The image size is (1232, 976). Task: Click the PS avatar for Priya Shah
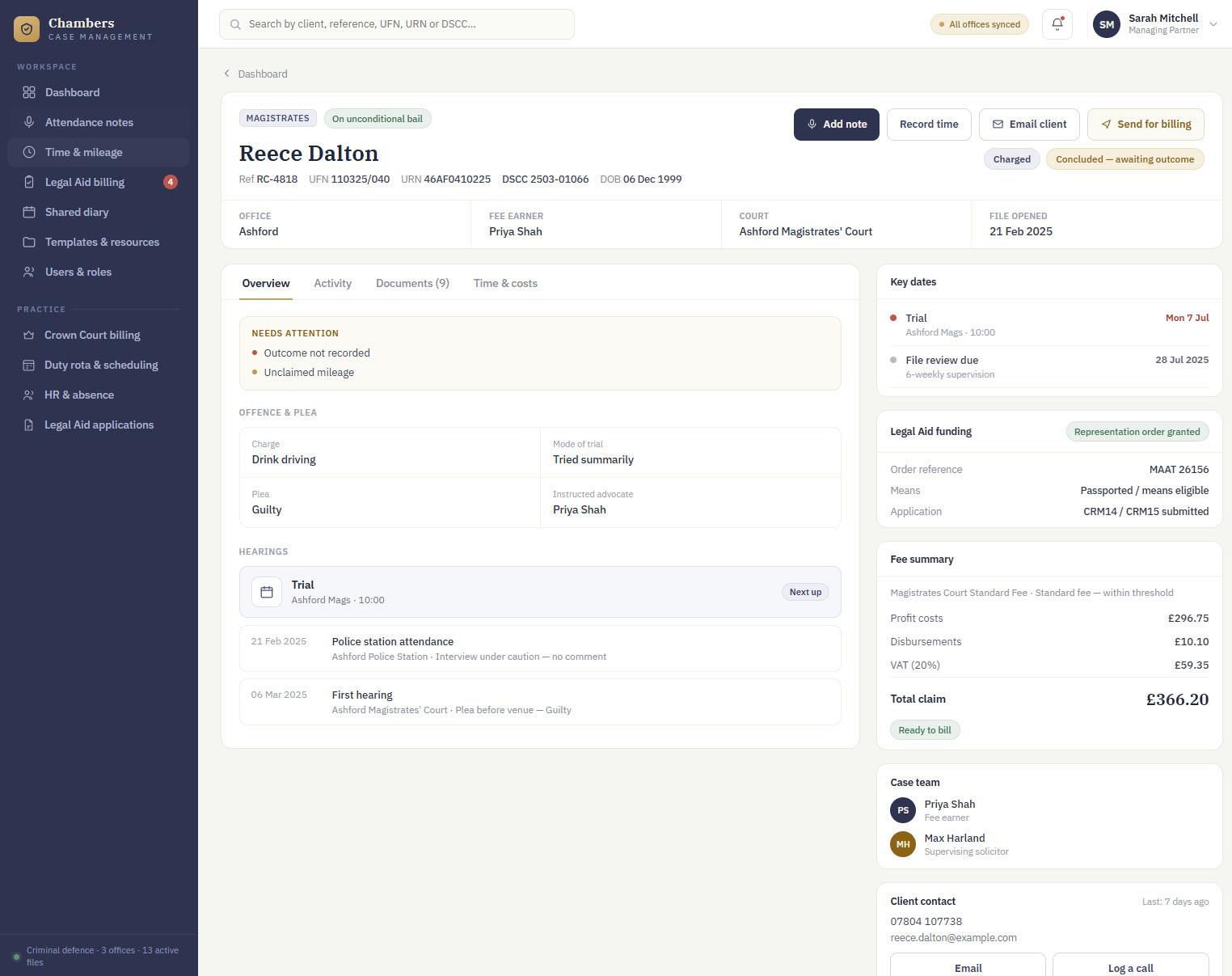click(903, 810)
